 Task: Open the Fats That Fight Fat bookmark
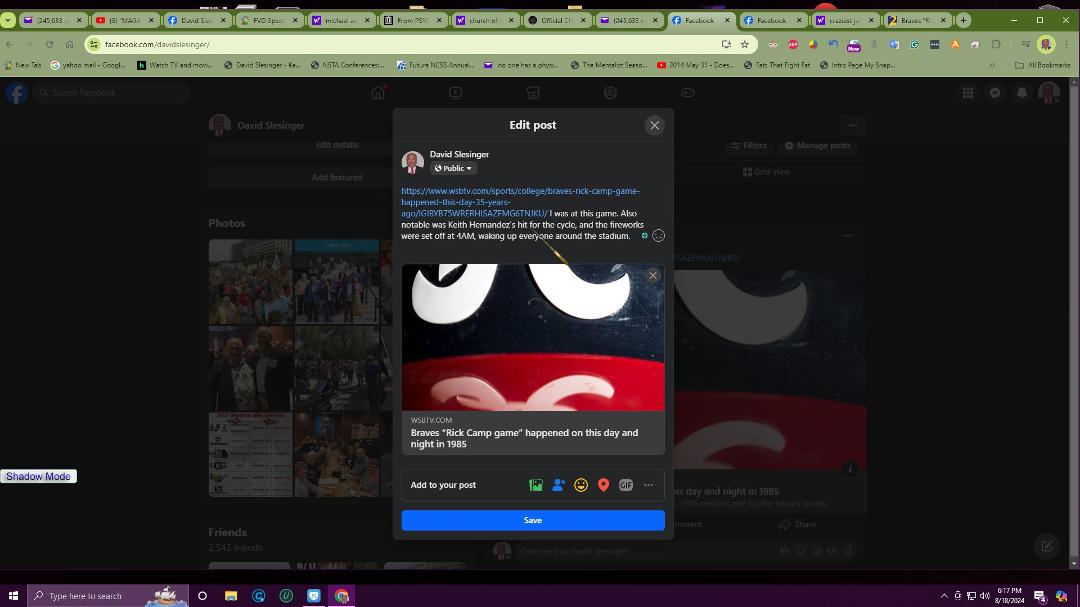click(x=776, y=65)
